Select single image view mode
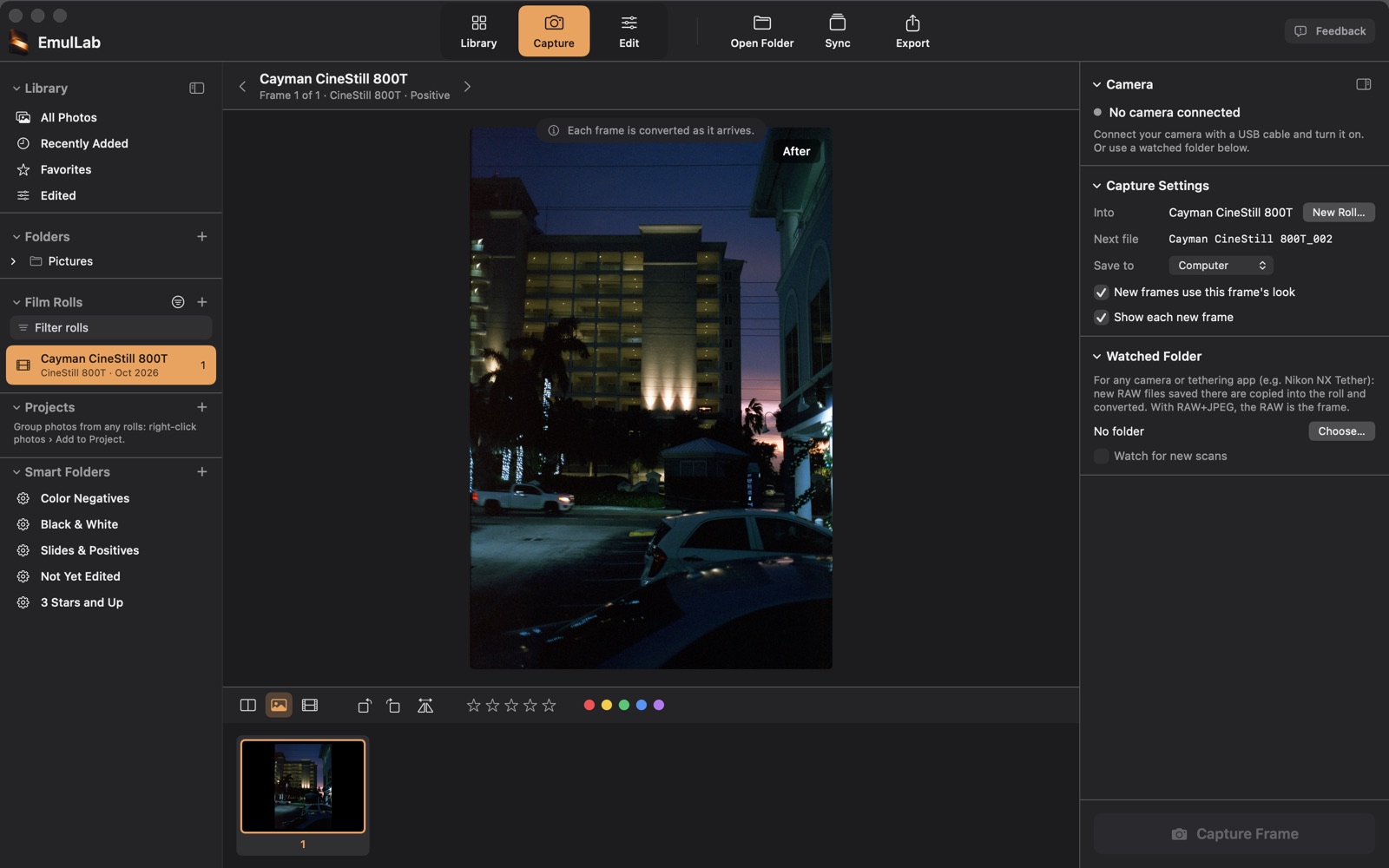Screen dimensions: 1389x868 pyautogui.click(x=279, y=705)
